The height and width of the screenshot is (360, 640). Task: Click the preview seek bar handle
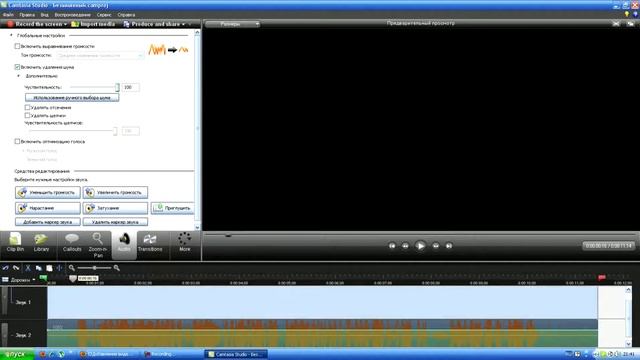pyautogui.click(x=228, y=235)
